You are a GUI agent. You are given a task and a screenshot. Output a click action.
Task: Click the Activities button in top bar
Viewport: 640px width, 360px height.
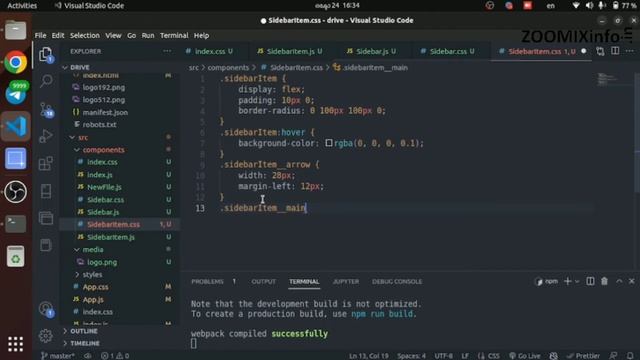22,5
